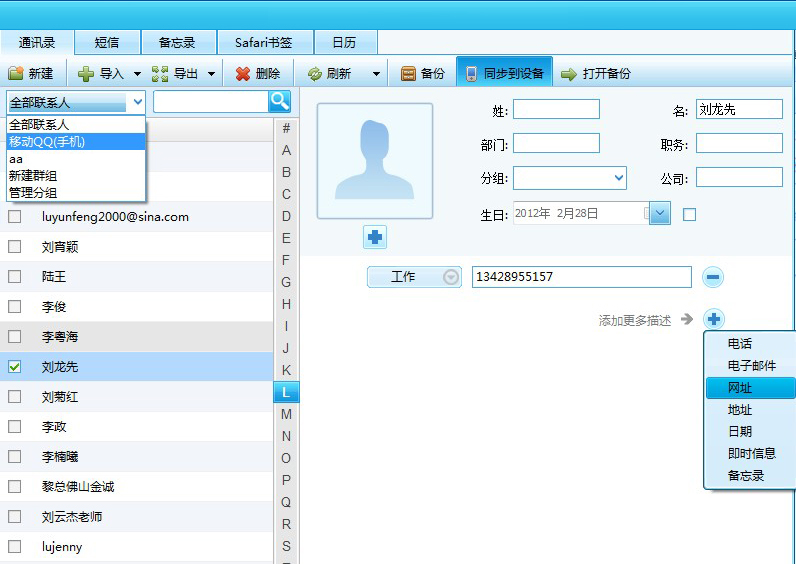The height and width of the screenshot is (564, 796).
Task: Remove phone number with minus icon
Action: 713,277
